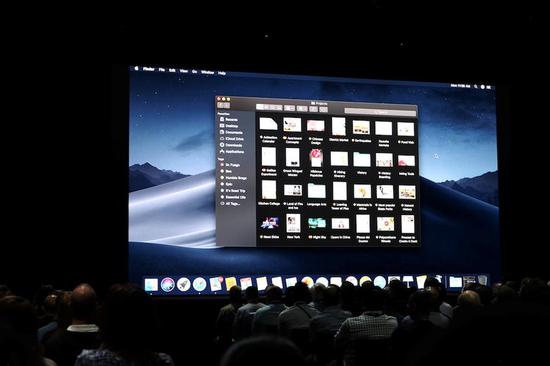Open the group-by arrange dropdown
The width and height of the screenshot is (550, 366).
point(289,108)
